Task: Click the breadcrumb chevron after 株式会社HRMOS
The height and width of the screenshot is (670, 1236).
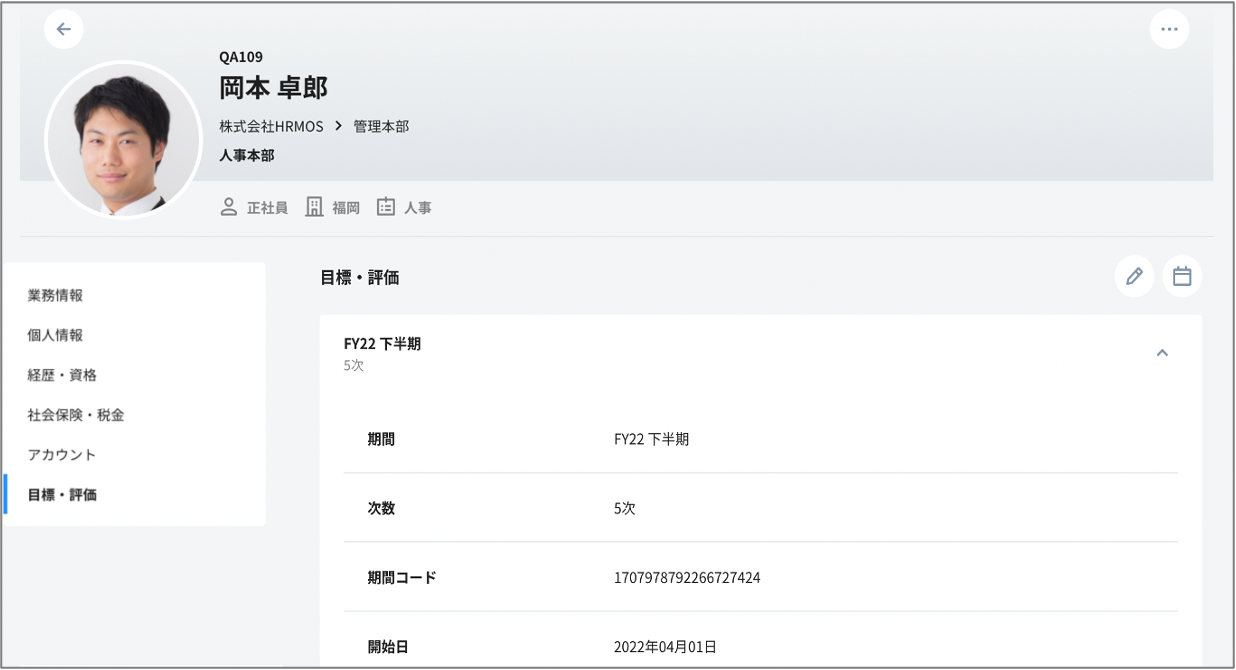Action: click(x=338, y=126)
